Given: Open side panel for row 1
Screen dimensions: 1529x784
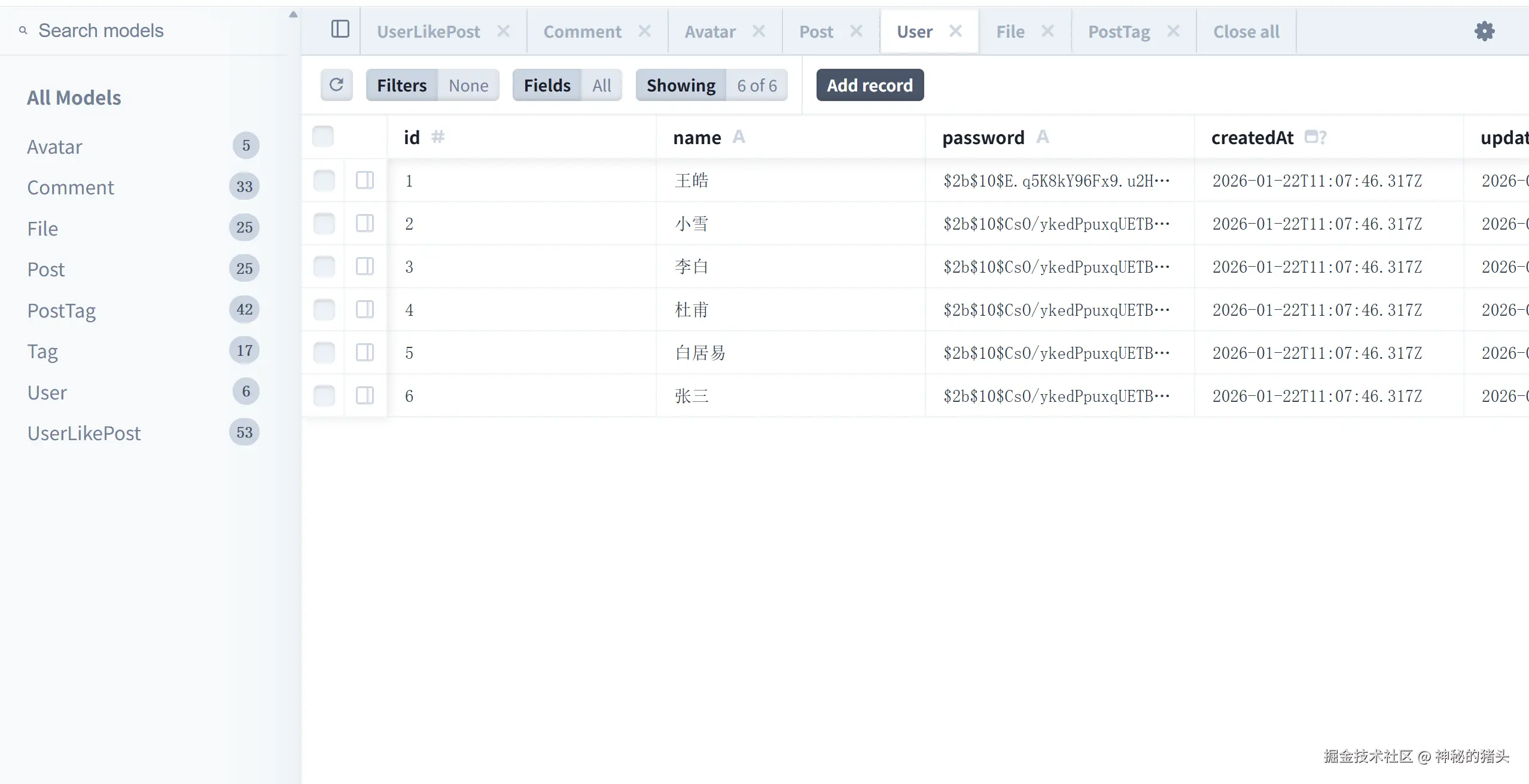Looking at the screenshot, I should [365, 180].
